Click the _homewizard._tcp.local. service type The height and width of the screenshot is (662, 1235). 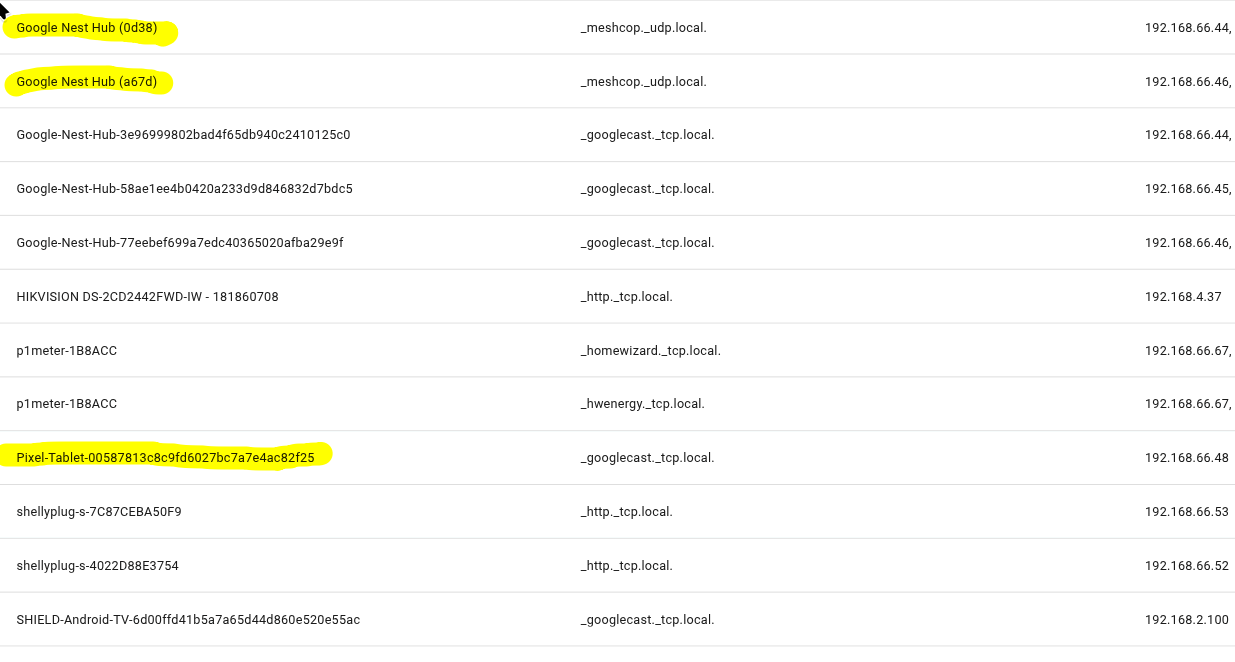[650, 351]
